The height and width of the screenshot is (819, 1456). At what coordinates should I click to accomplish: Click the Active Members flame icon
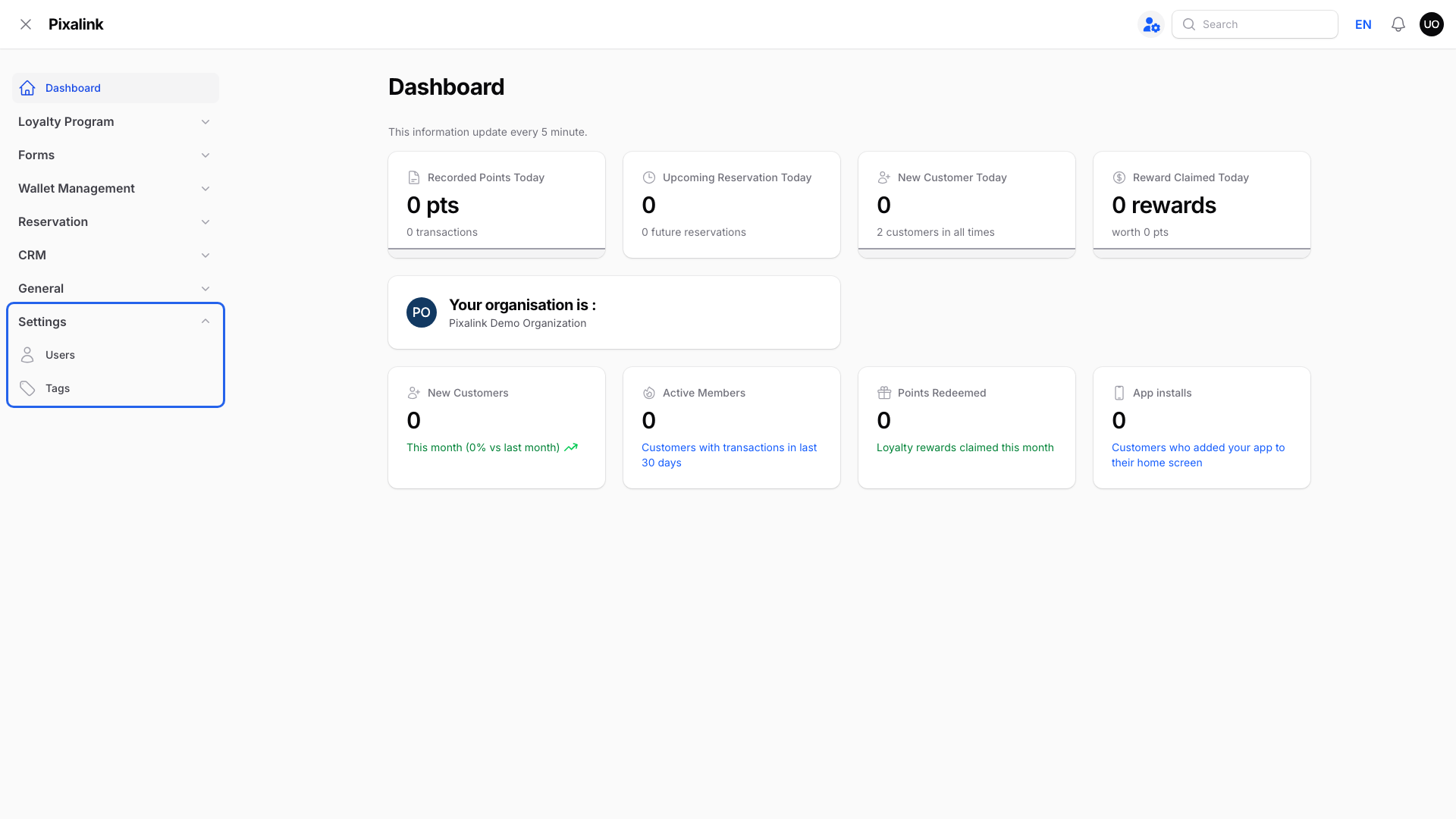point(649,393)
